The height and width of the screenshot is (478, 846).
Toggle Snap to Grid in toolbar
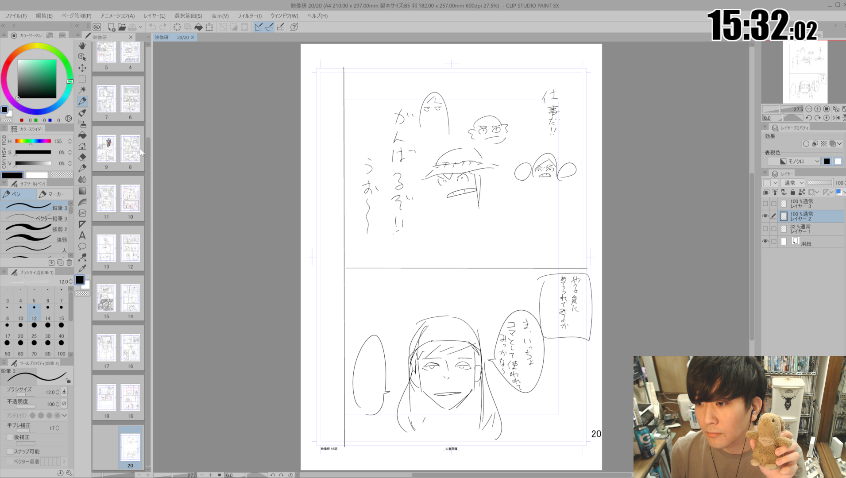279,26
